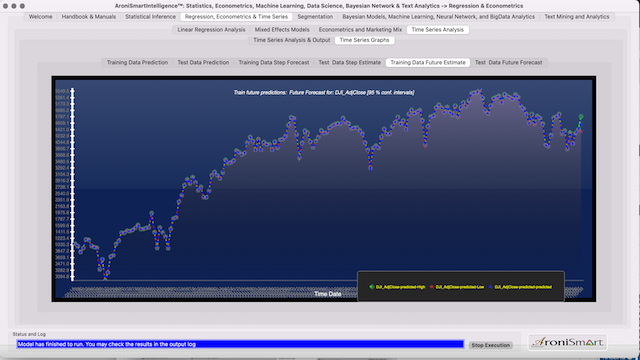
Task: Go to Bayesian Models, Machine Learning tab
Action: (x=438, y=17)
